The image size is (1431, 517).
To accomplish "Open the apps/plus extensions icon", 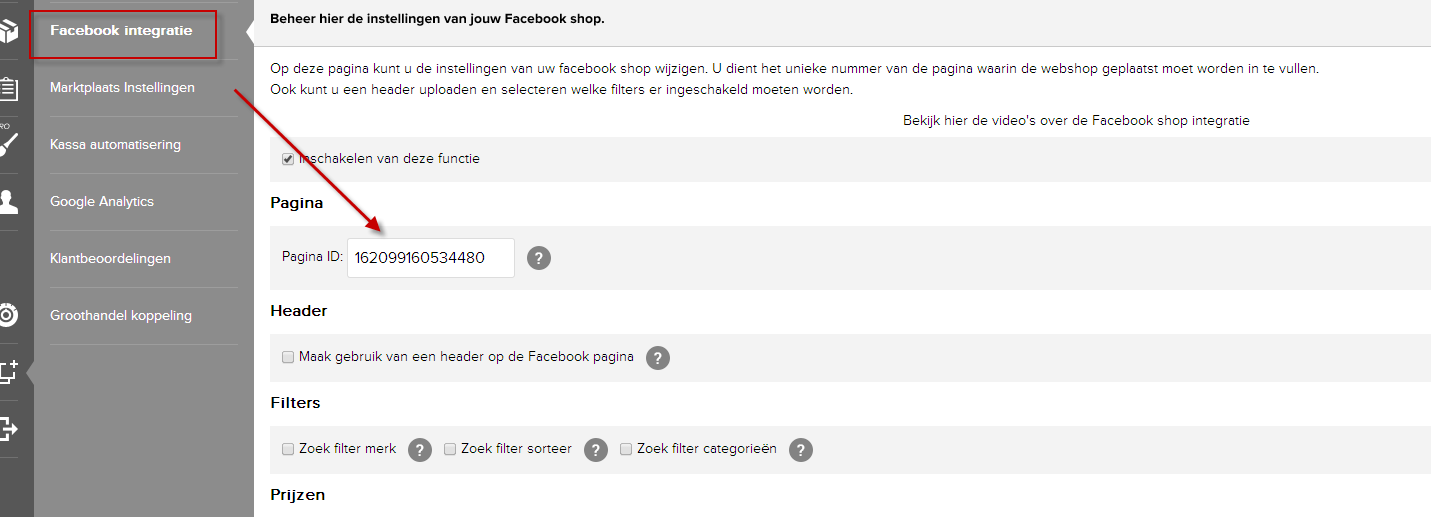I will click(x=8, y=373).
